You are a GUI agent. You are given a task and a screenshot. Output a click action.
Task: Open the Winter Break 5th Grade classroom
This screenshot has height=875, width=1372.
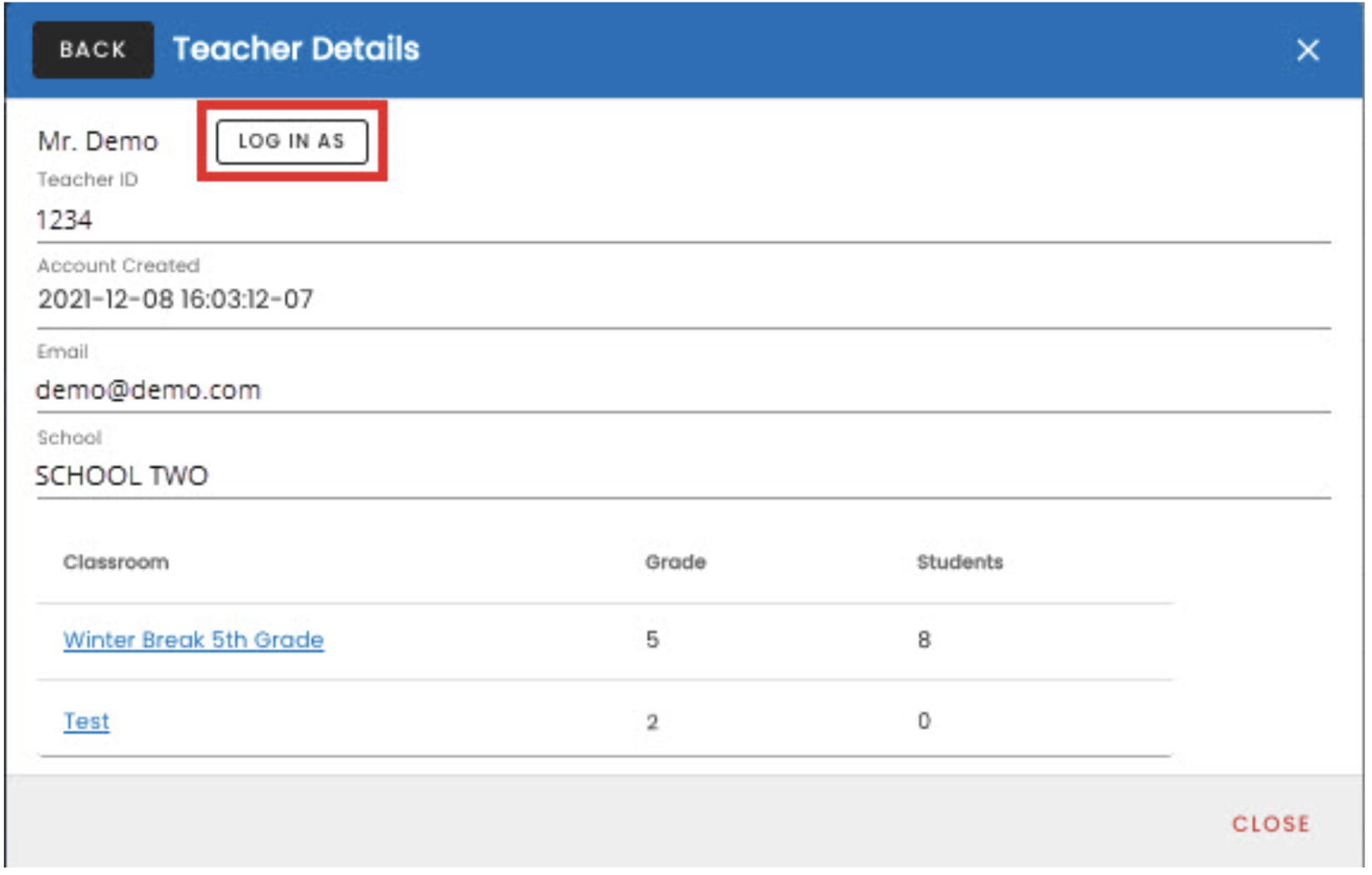(193, 640)
